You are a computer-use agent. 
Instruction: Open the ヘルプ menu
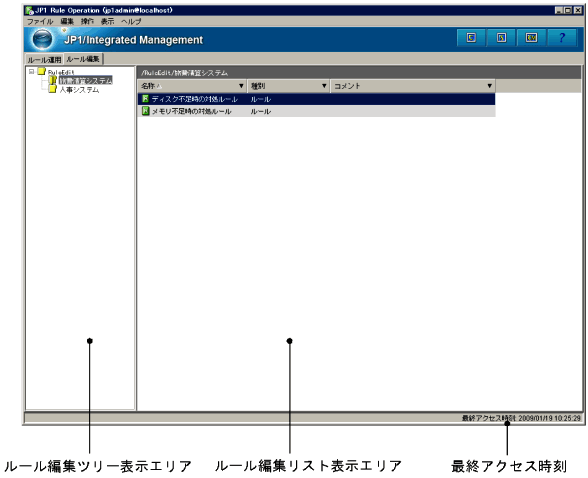(x=131, y=21)
